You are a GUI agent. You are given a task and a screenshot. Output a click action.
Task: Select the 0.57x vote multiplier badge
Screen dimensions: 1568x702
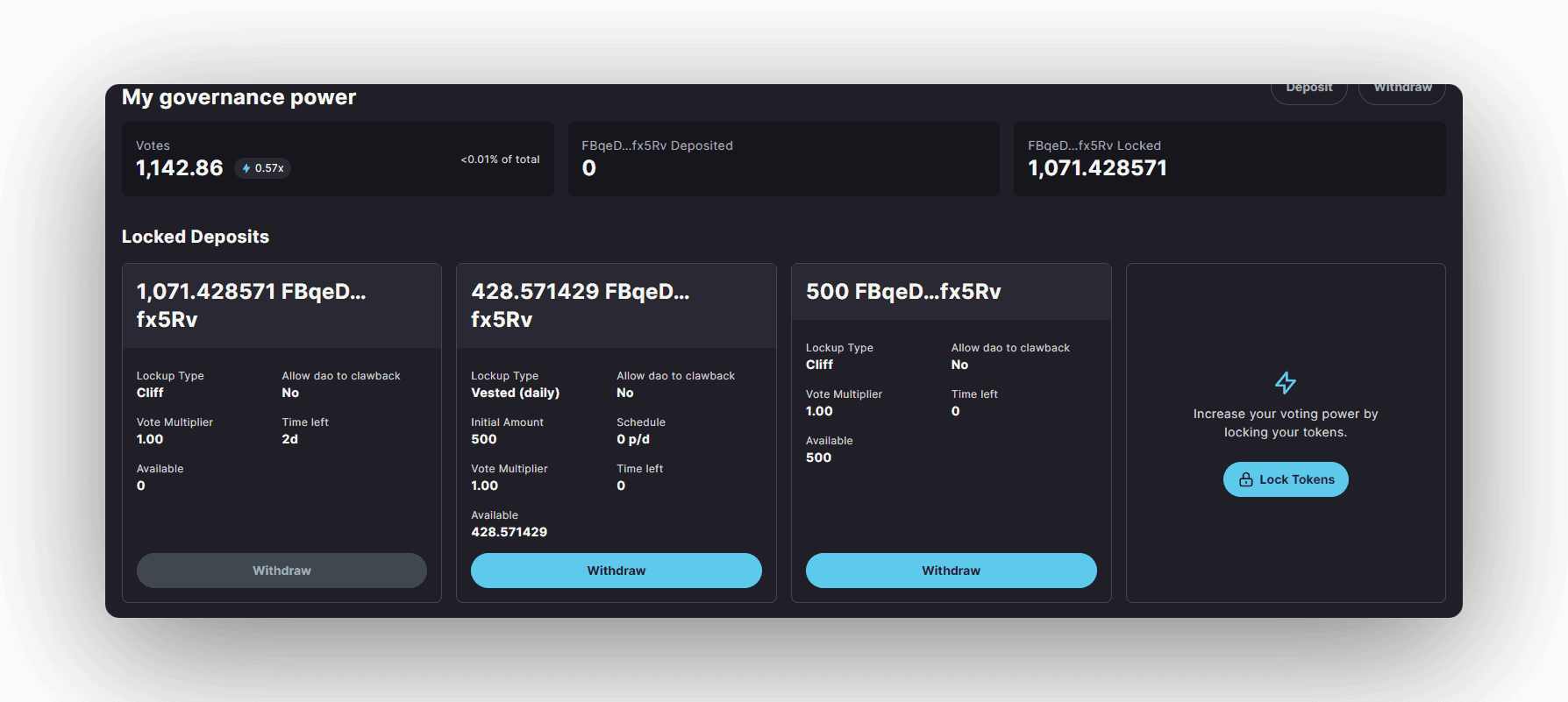pos(263,168)
